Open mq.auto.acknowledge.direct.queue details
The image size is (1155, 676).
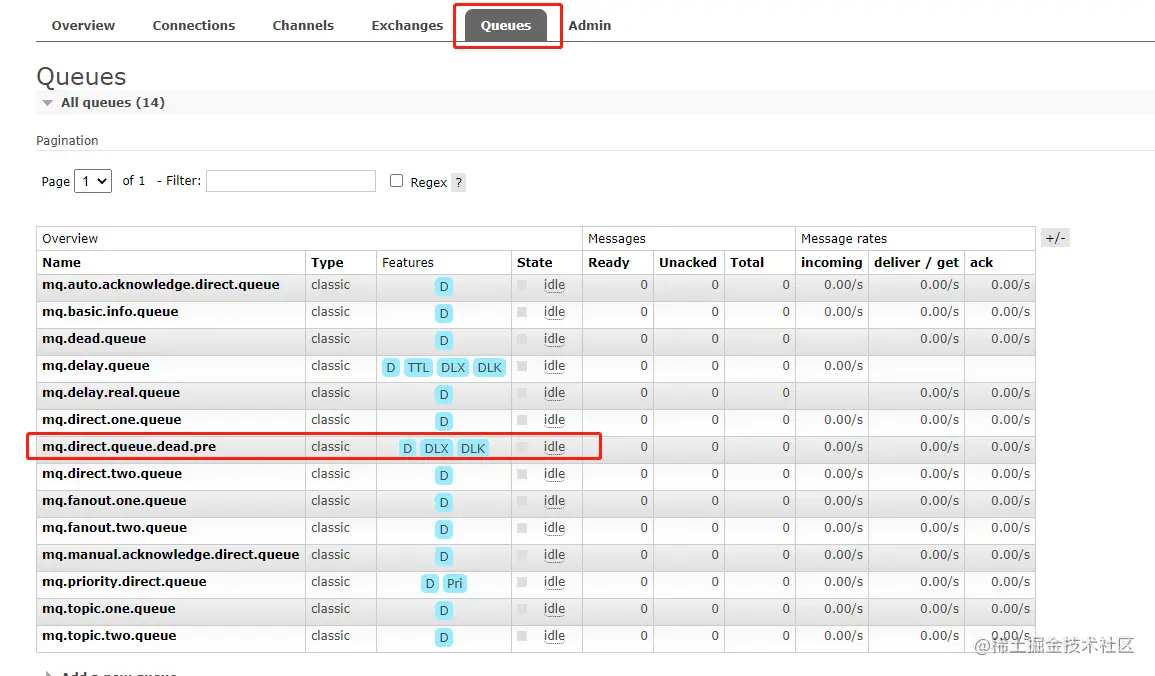click(161, 284)
